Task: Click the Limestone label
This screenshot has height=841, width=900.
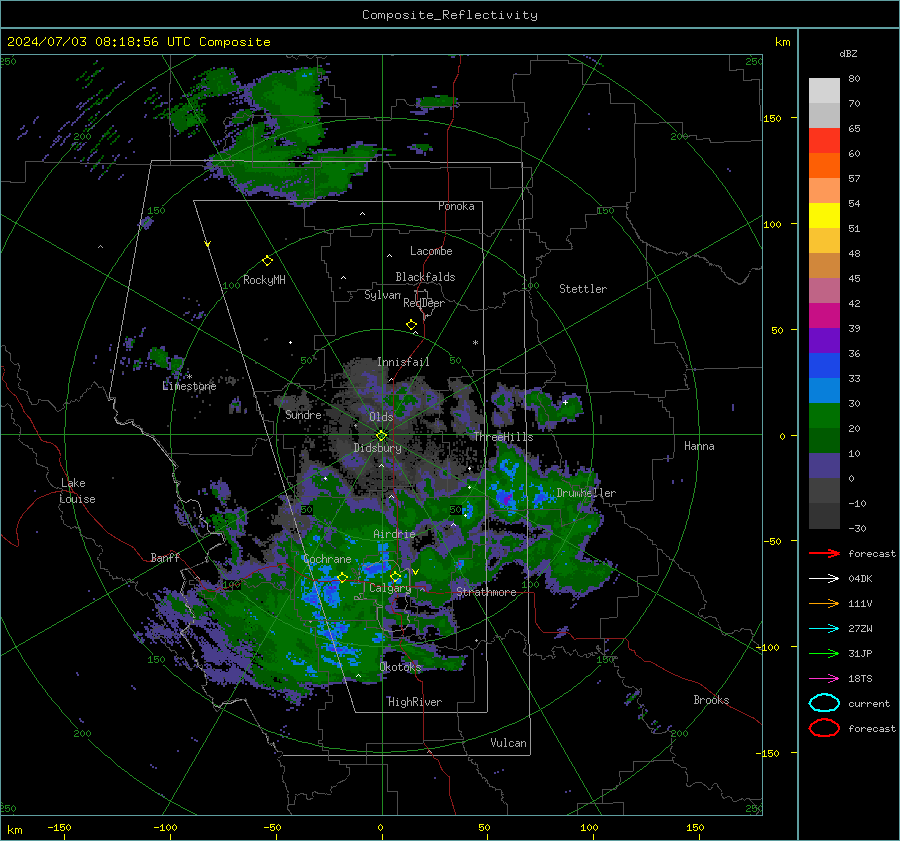Action: (x=189, y=386)
